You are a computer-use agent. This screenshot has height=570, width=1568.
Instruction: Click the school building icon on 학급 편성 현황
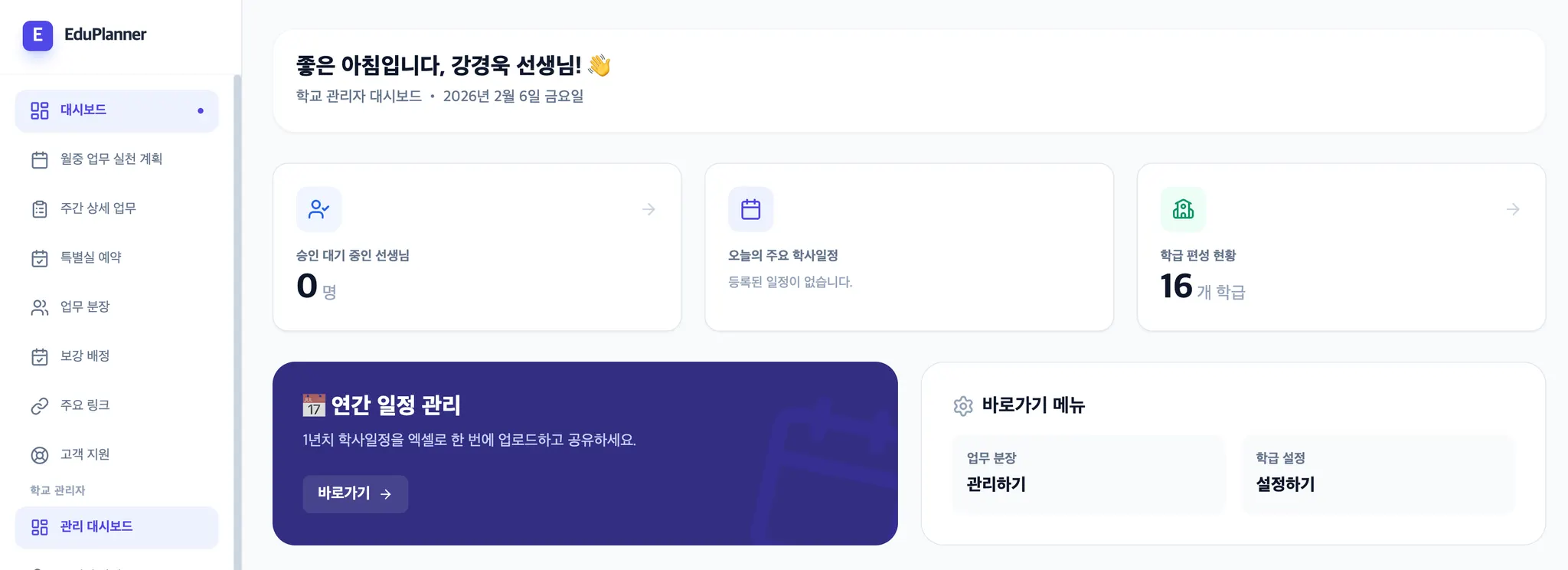(1183, 209)
